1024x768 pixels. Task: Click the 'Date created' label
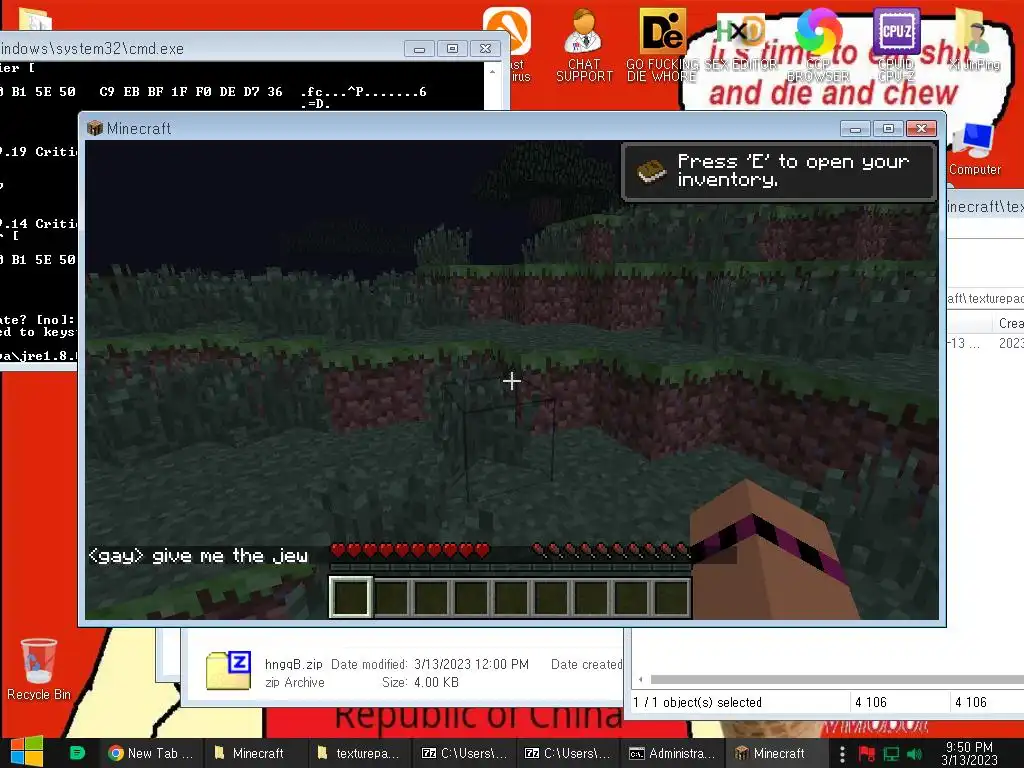coord(586,664)
